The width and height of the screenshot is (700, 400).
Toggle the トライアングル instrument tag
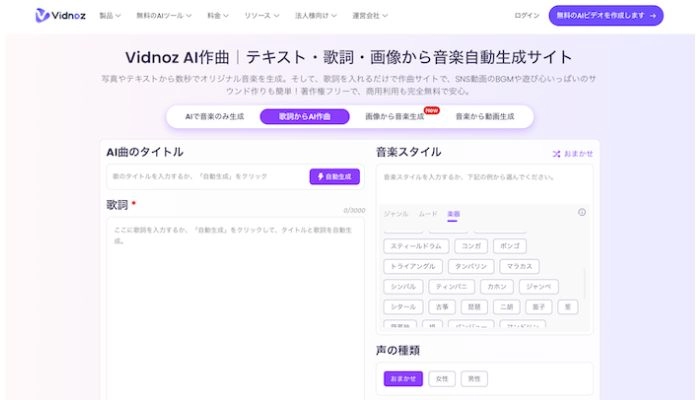tap(412, 267)
